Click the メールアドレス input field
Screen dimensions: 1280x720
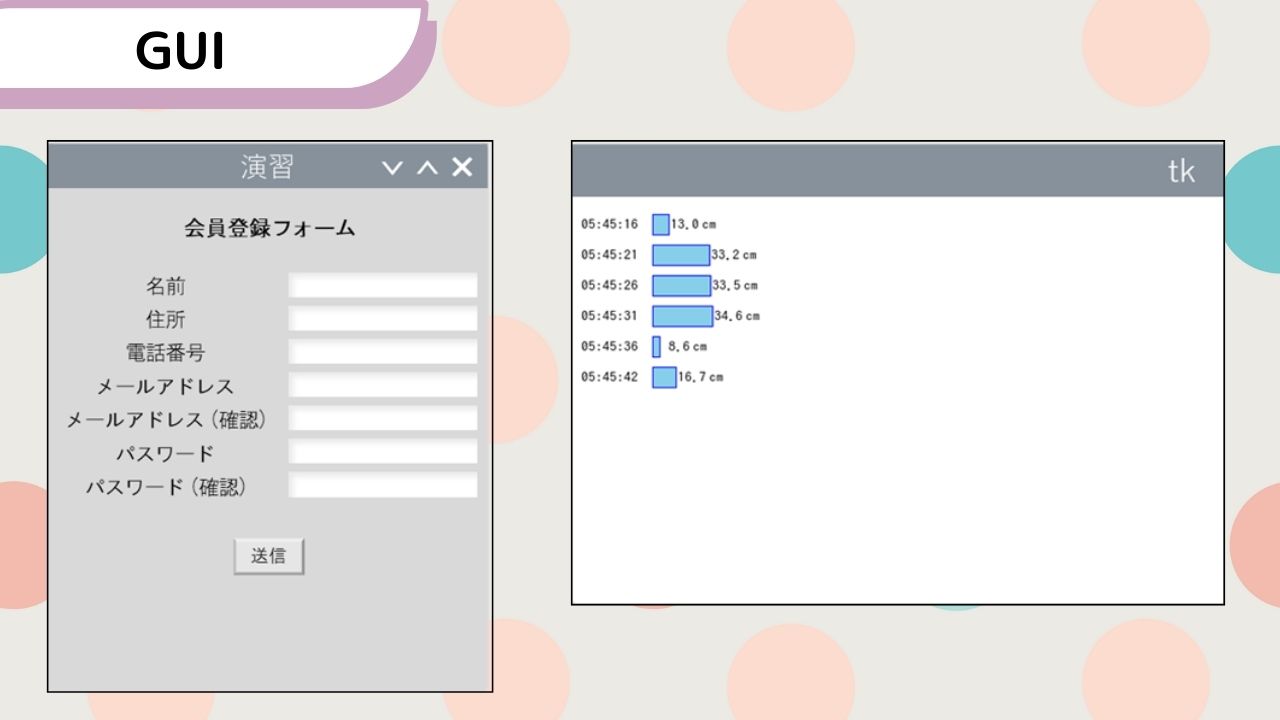point(383,385)
